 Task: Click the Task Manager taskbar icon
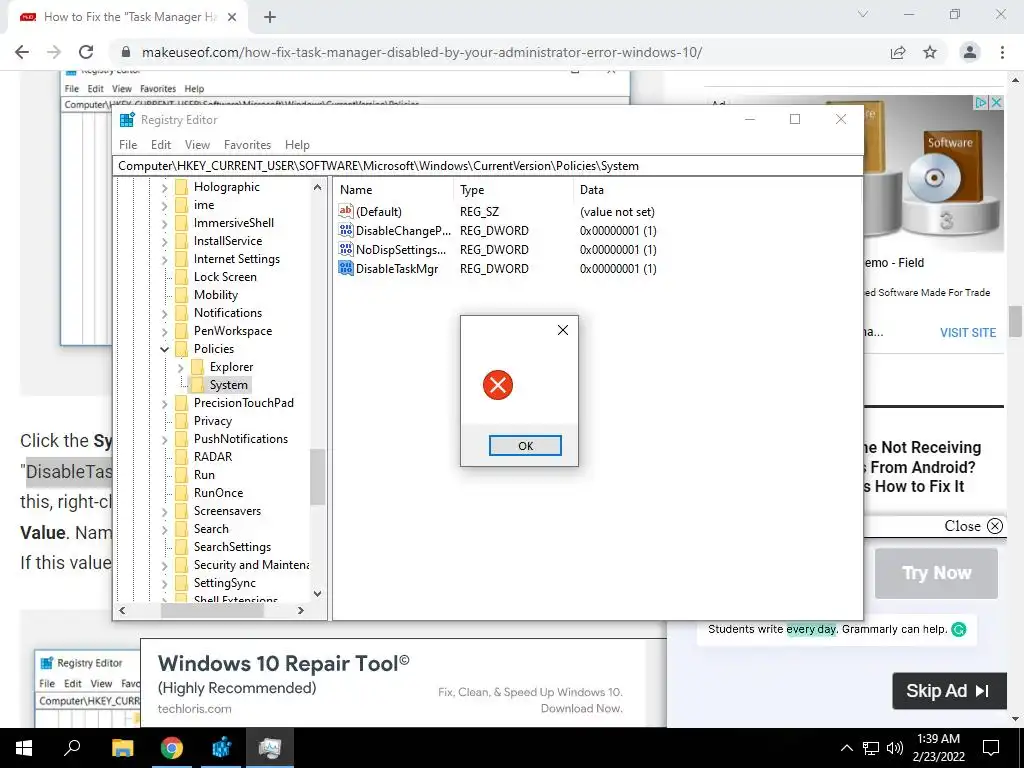tap(270, 747)
